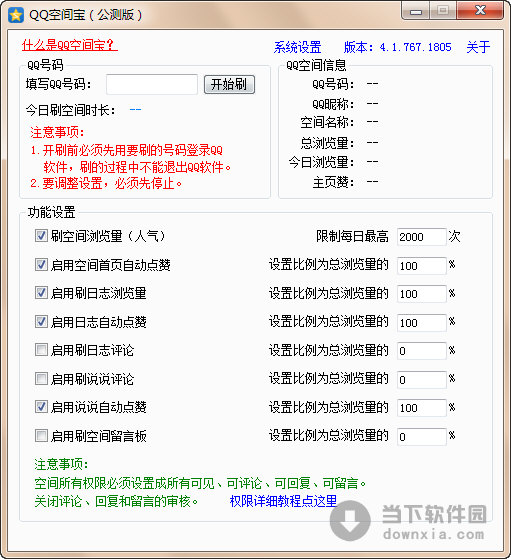The image size is (511, 559).
Task: Toggle 启用空间首页自动点赞 checkbox
Action: tap(41, 265)
